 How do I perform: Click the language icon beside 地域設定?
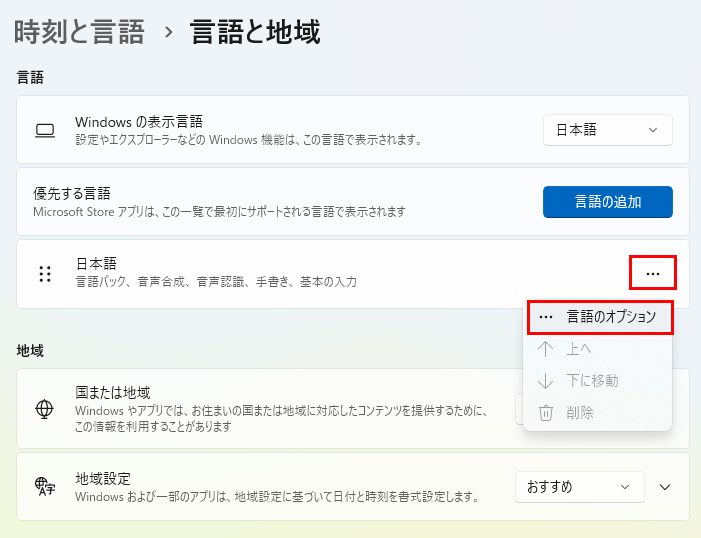coord(44,486)
